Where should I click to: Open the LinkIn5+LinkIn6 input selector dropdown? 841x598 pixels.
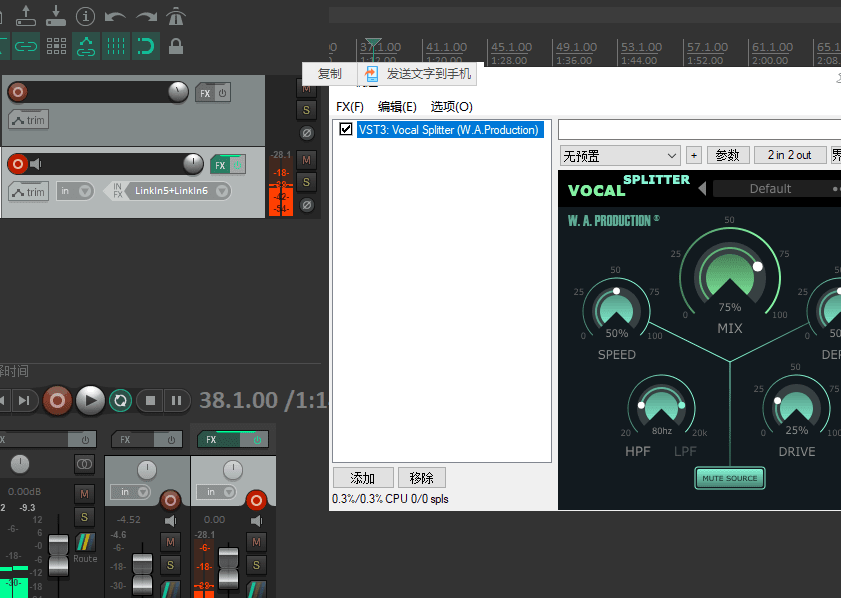(x=177, y=191)
